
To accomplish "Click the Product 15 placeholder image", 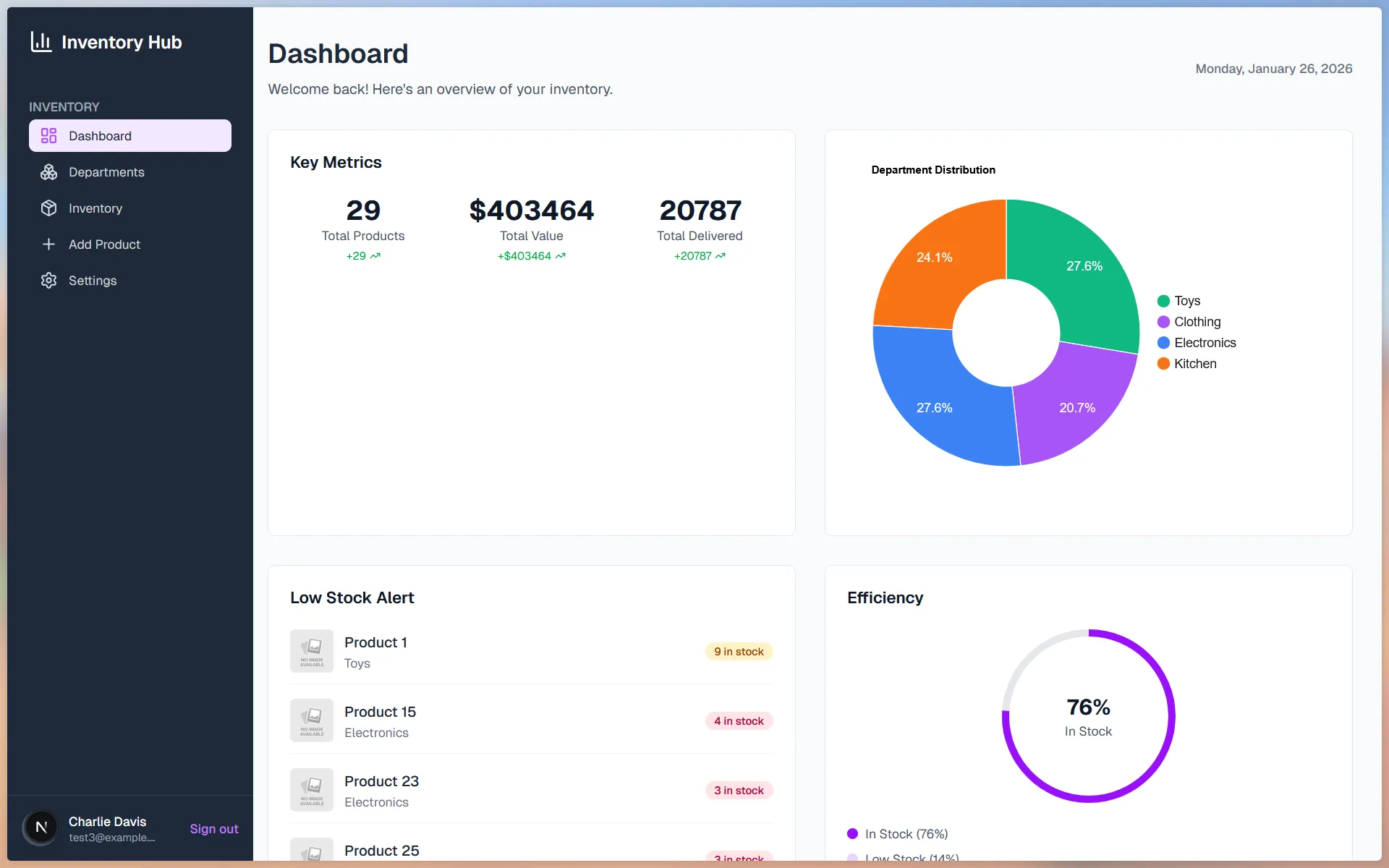I will (312, 720).
